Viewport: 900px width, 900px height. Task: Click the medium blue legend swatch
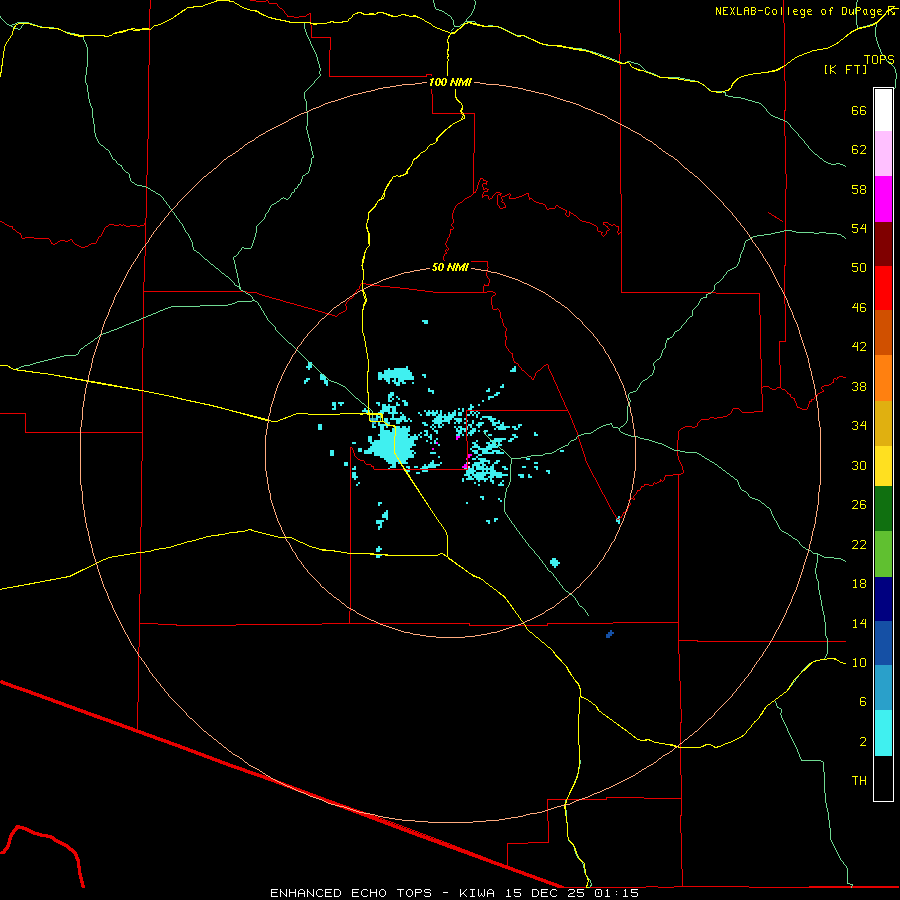pyautogui.click(x=883, y=643)
